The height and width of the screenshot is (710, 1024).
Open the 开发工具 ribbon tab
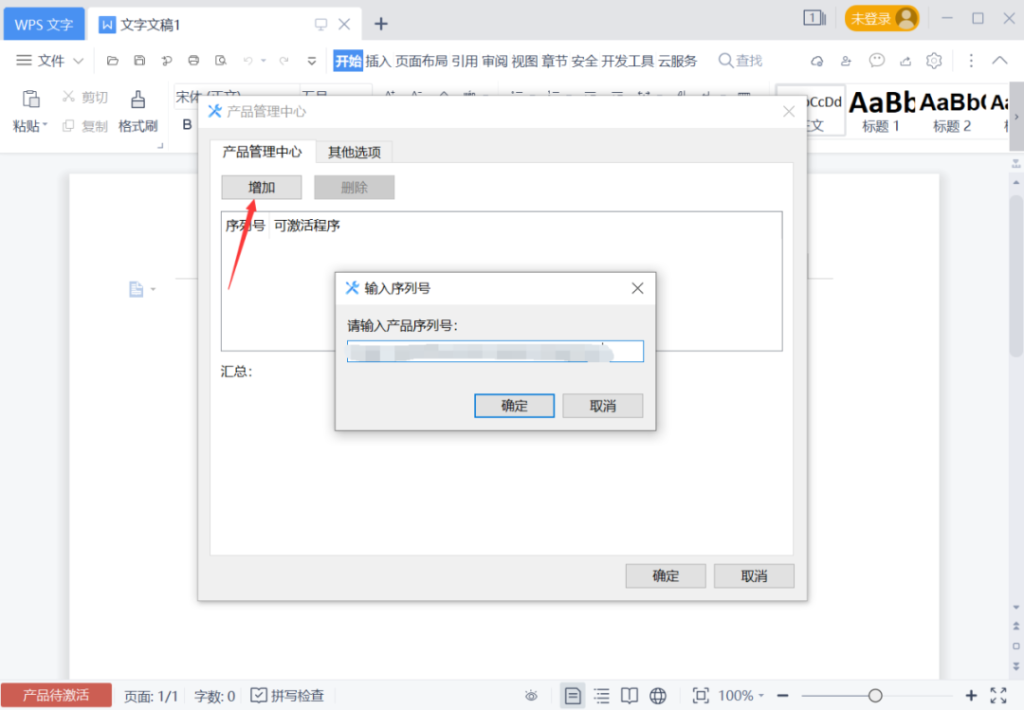point(628,61)
